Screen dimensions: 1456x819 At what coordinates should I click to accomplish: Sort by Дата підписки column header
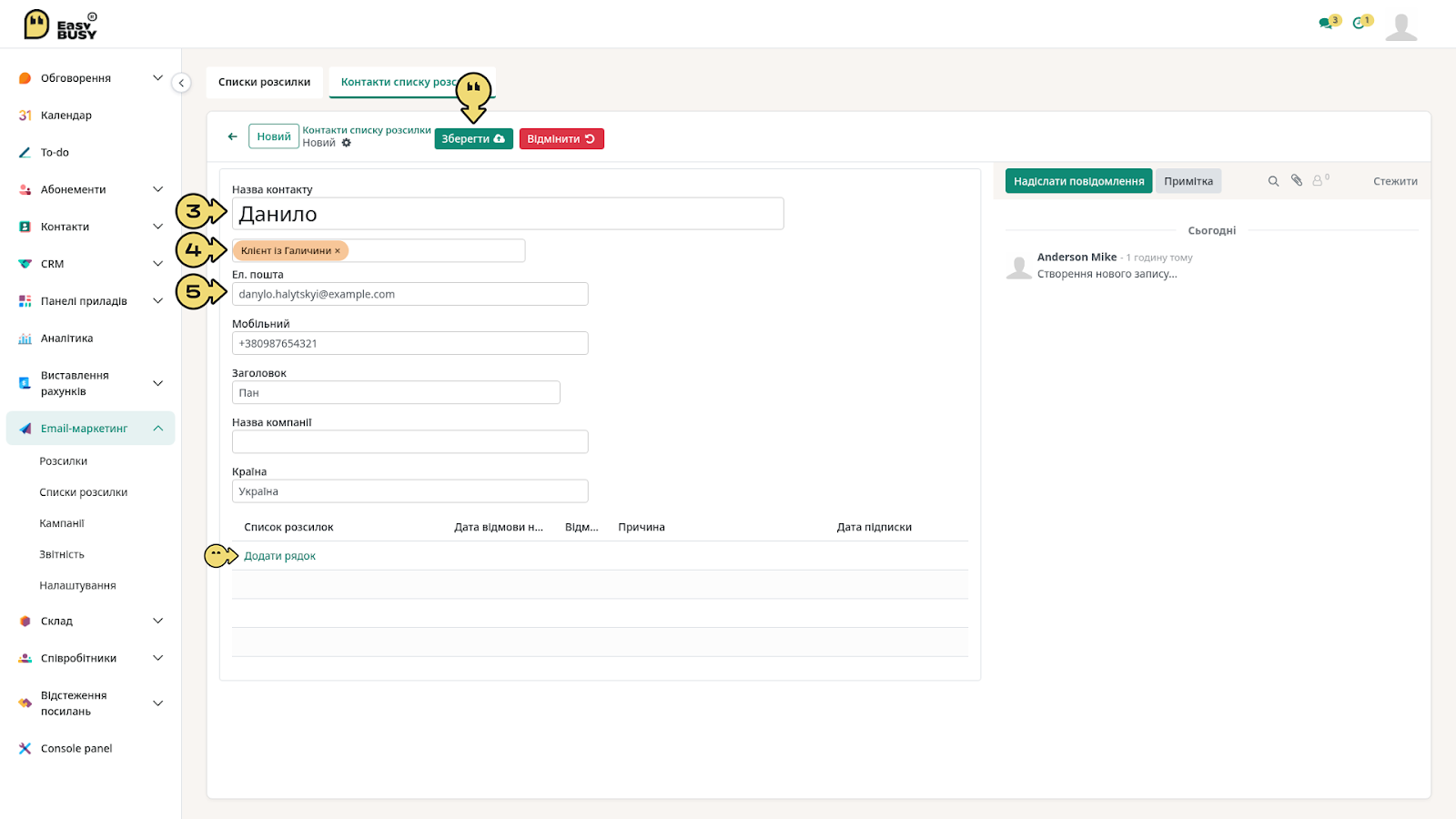(x=875, y=527)
